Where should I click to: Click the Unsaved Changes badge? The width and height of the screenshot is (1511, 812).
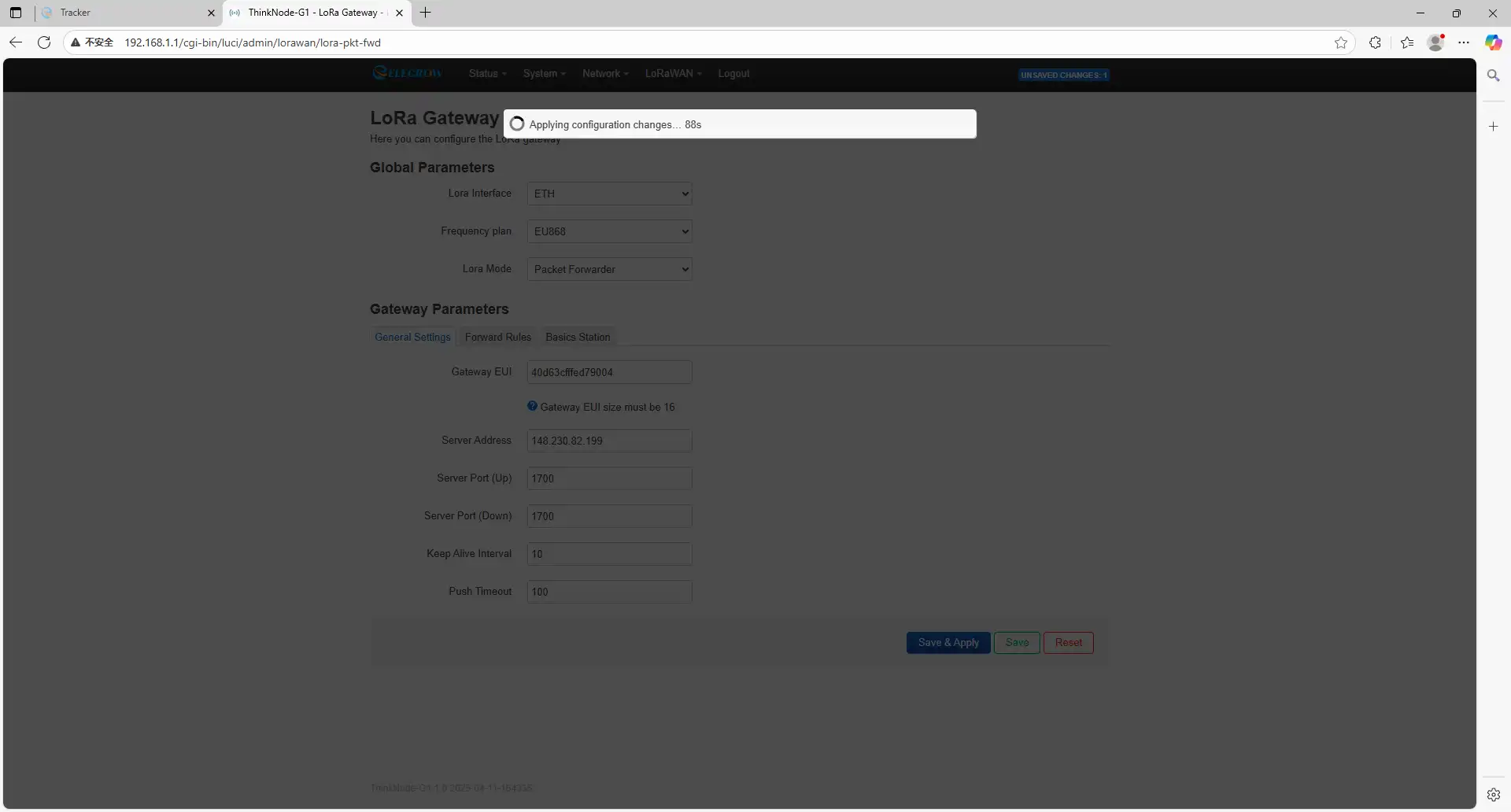(1064, 75)
